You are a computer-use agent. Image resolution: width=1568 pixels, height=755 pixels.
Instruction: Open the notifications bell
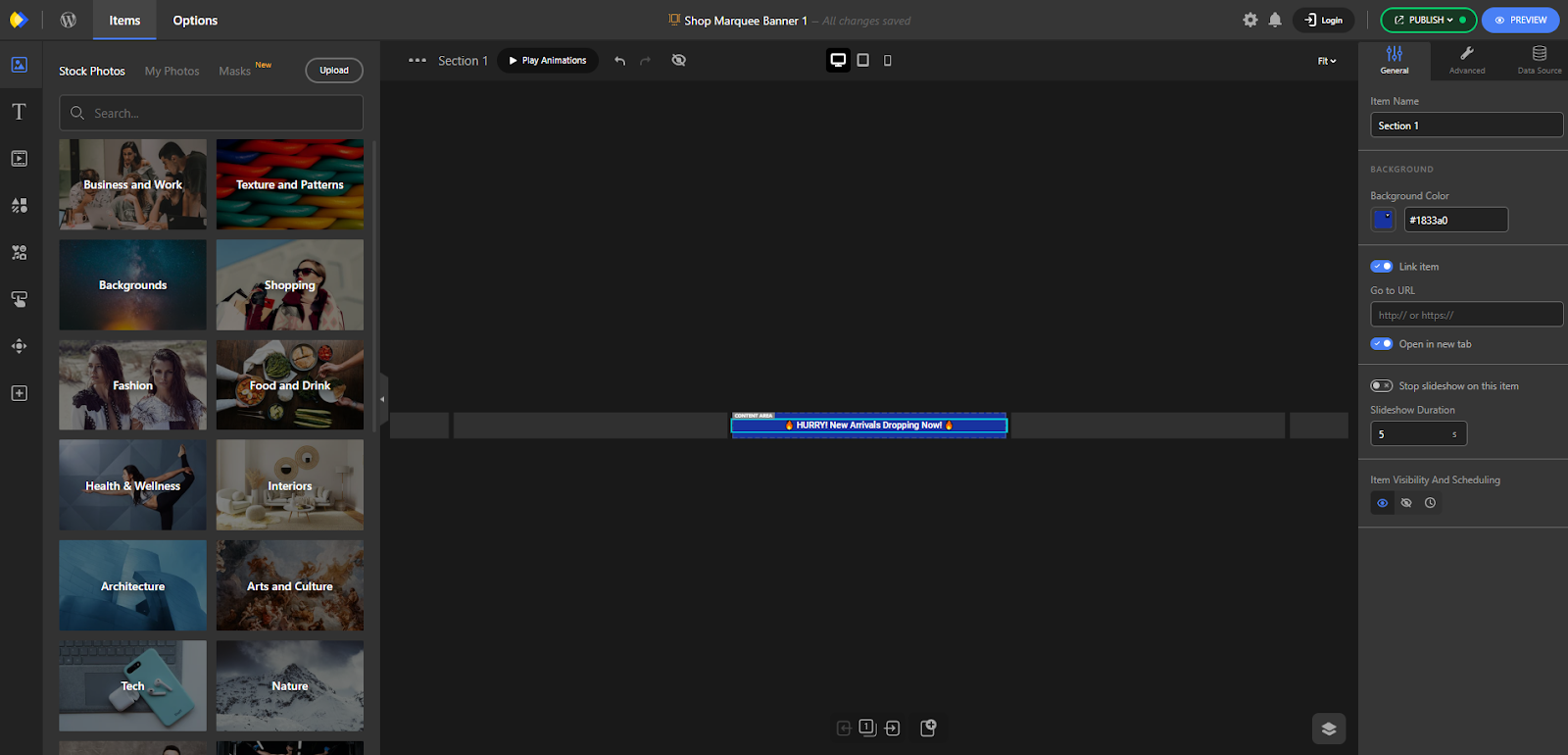[1275, 20]
